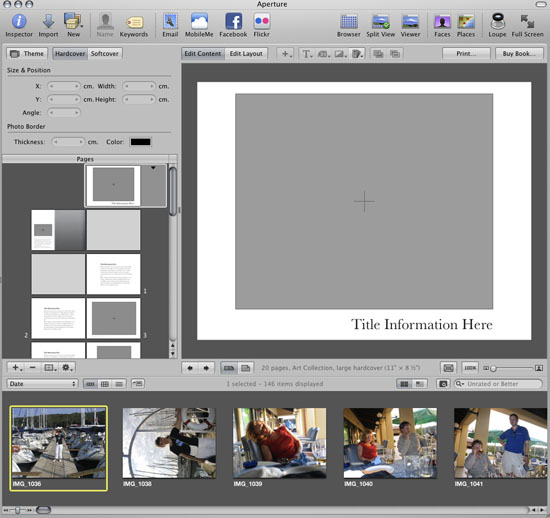
Task: Expand the book action gear menu
Action: click(67, 368)
